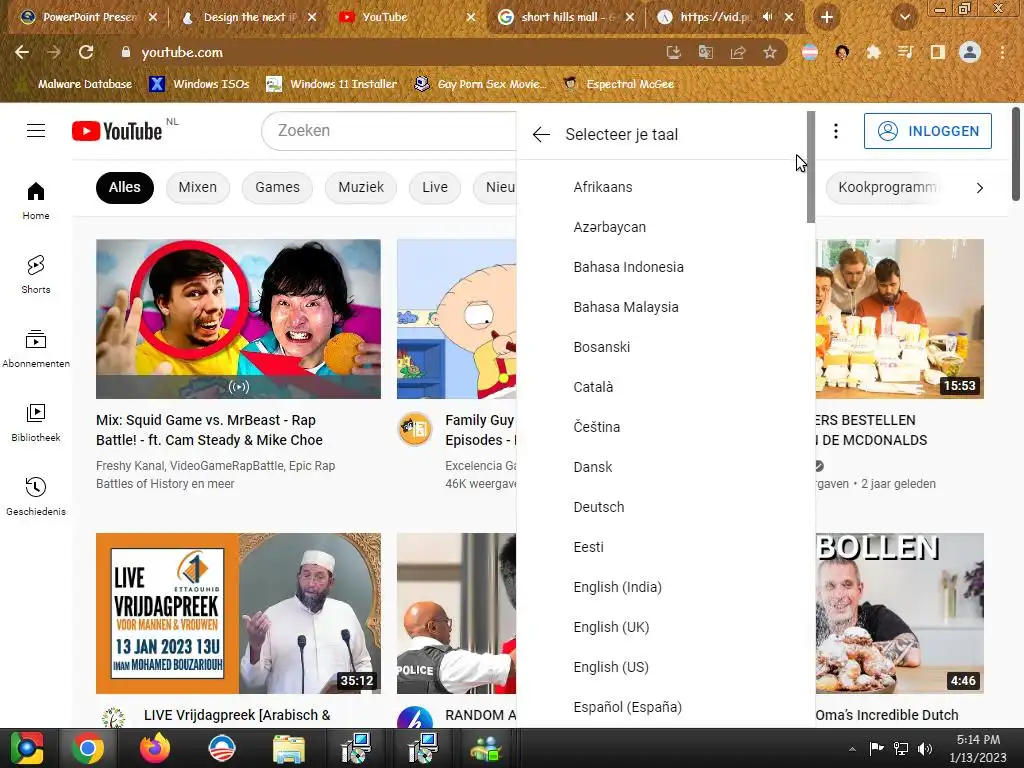Viewport: 1024px width, 768px height.
Task: Switch to the Design the next tab
Action: (x=250, y=17)
